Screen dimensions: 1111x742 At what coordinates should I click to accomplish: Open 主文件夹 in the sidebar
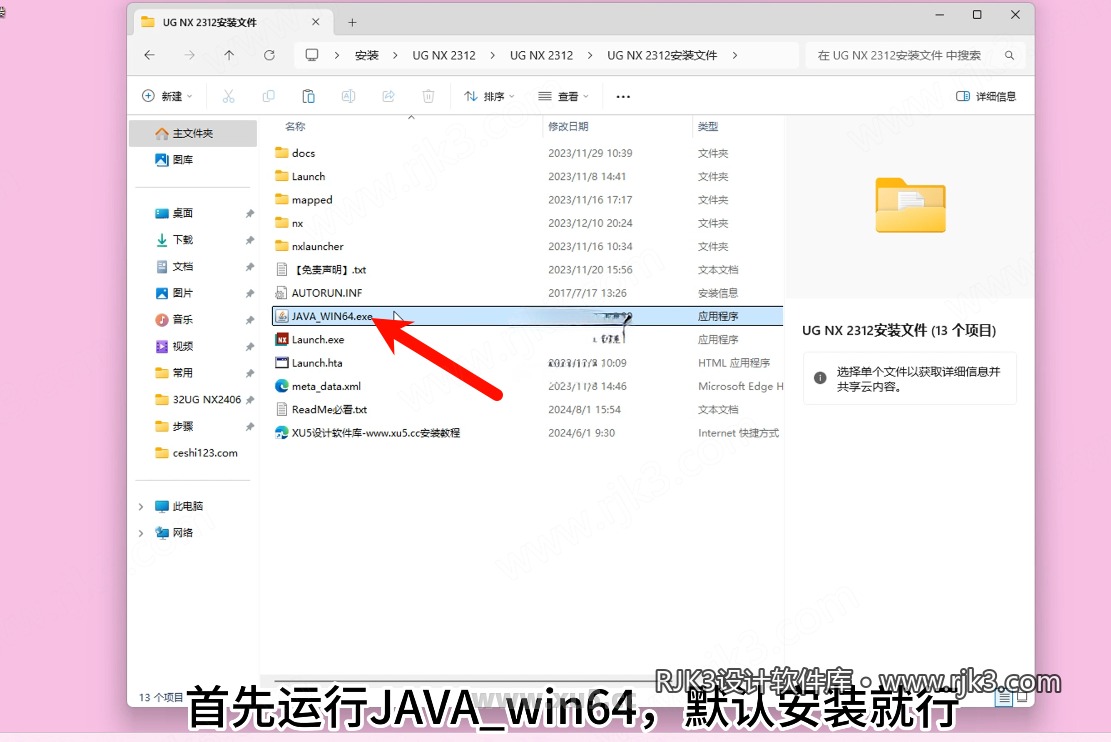pyautogui.click(x=193, y=133)
